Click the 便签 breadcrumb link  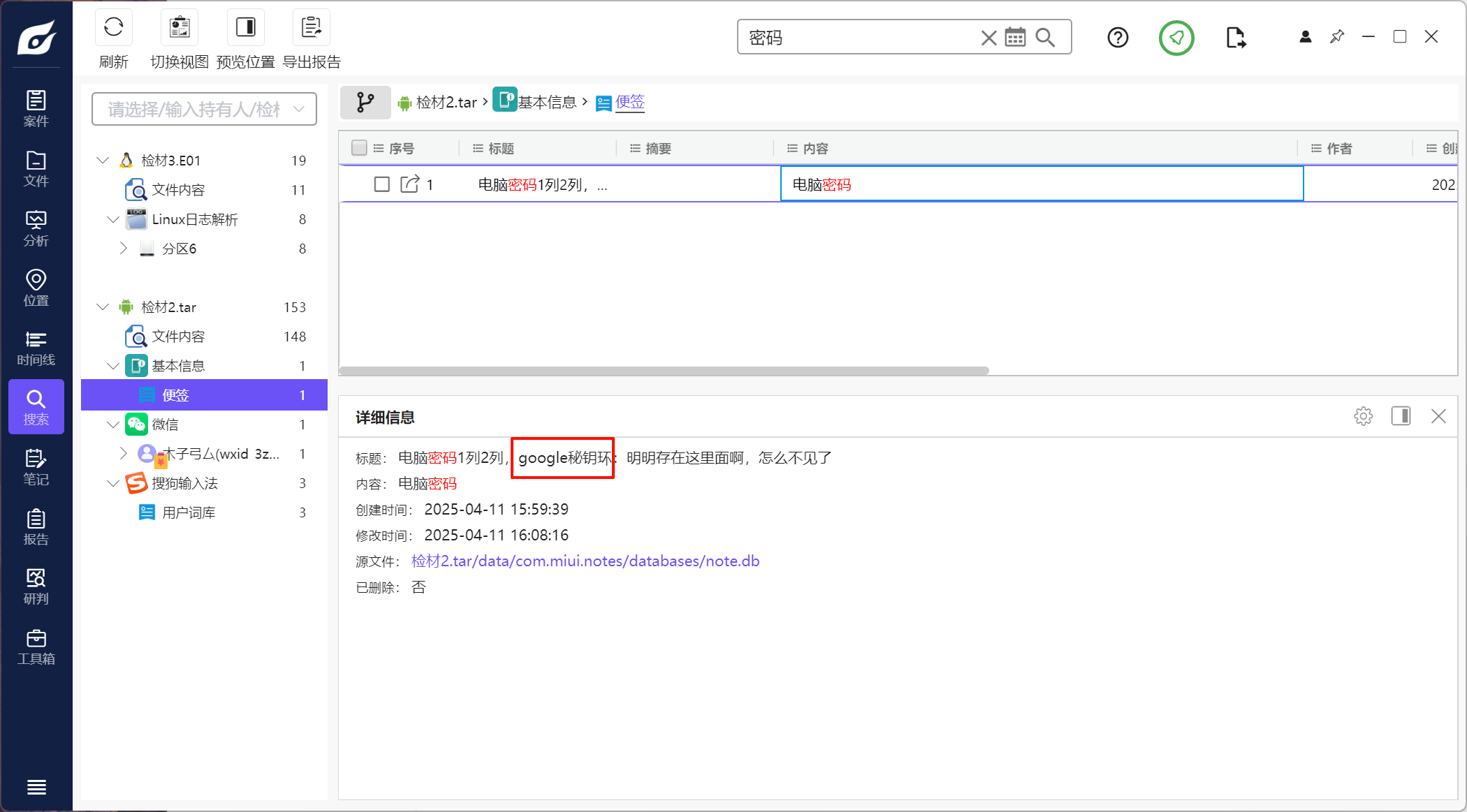point(629,102)
